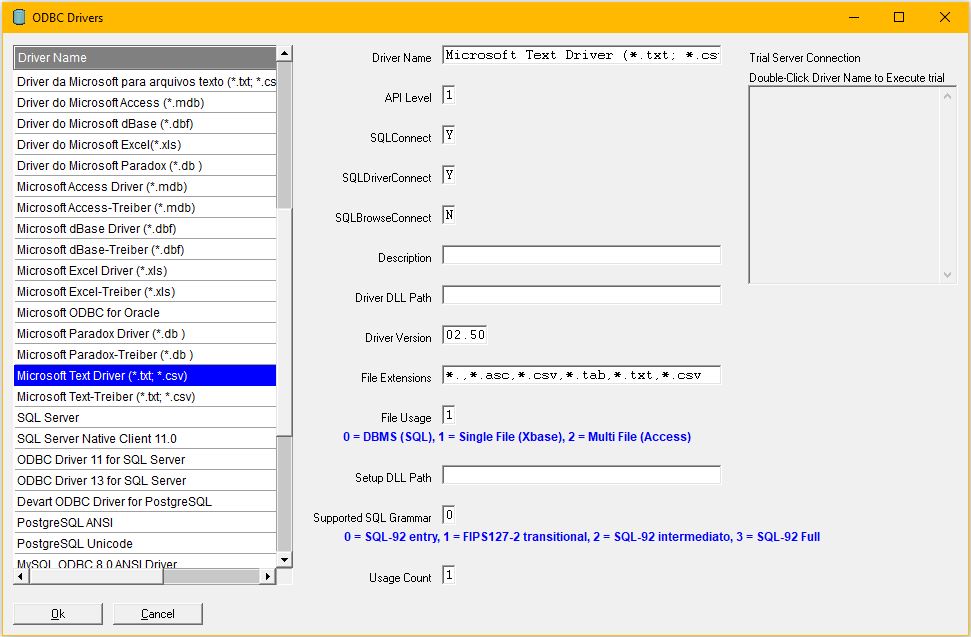Image resolution: width=971 pixels, height=637 pixels.
Task: Close the ODBC Drivers window
Action: (x=945, y=17)
